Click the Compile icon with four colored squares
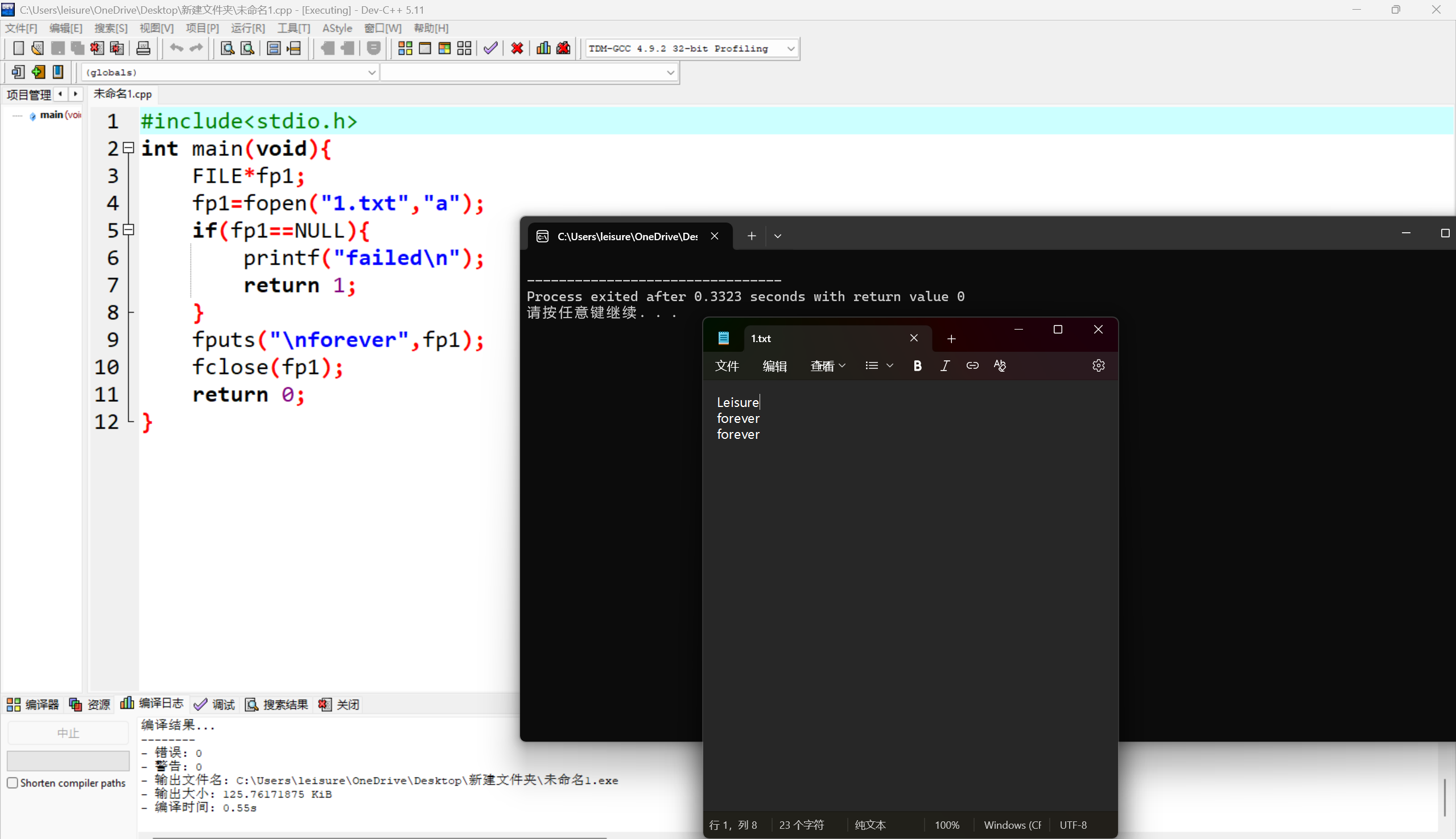This screenshot has height=839, width=1456. click(405, 48)
